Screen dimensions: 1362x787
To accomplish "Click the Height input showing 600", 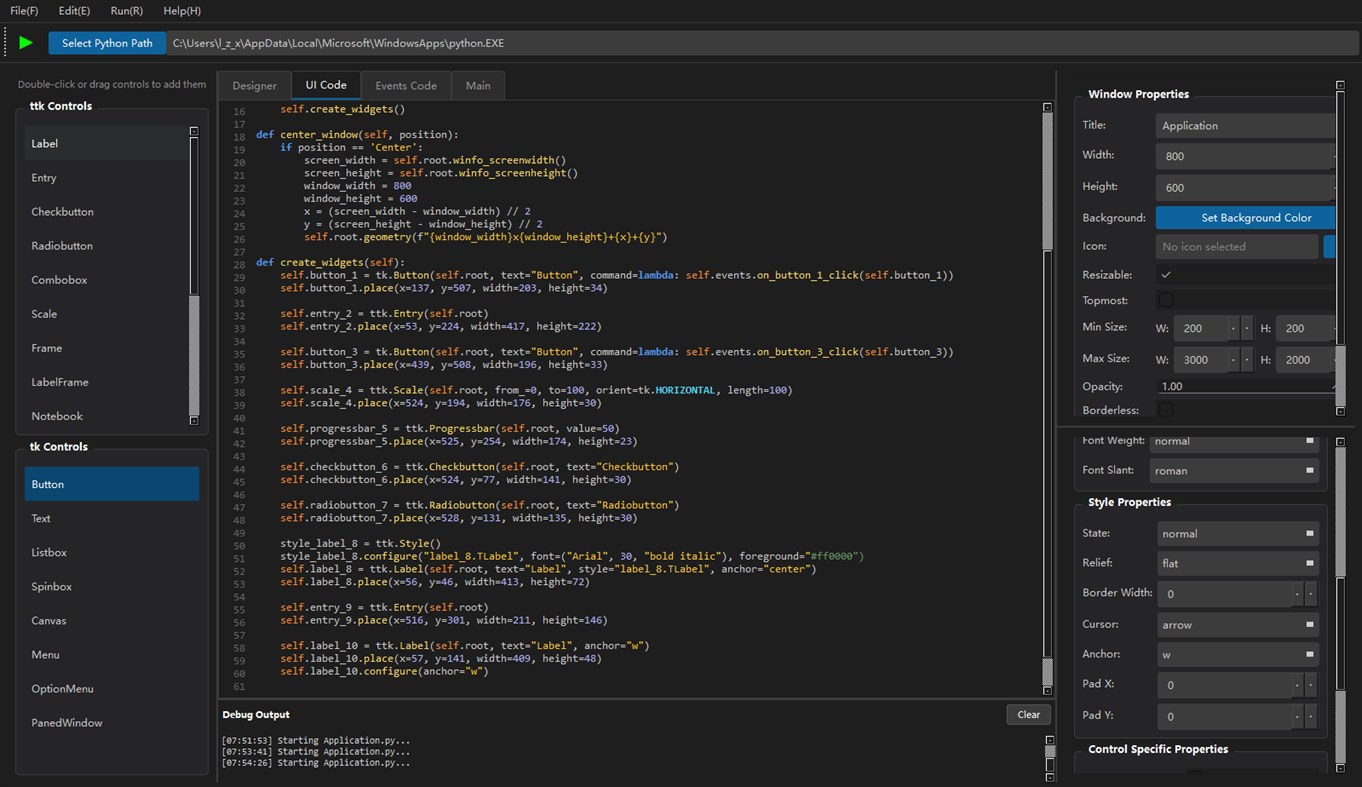I will (x=1245, y=187).
